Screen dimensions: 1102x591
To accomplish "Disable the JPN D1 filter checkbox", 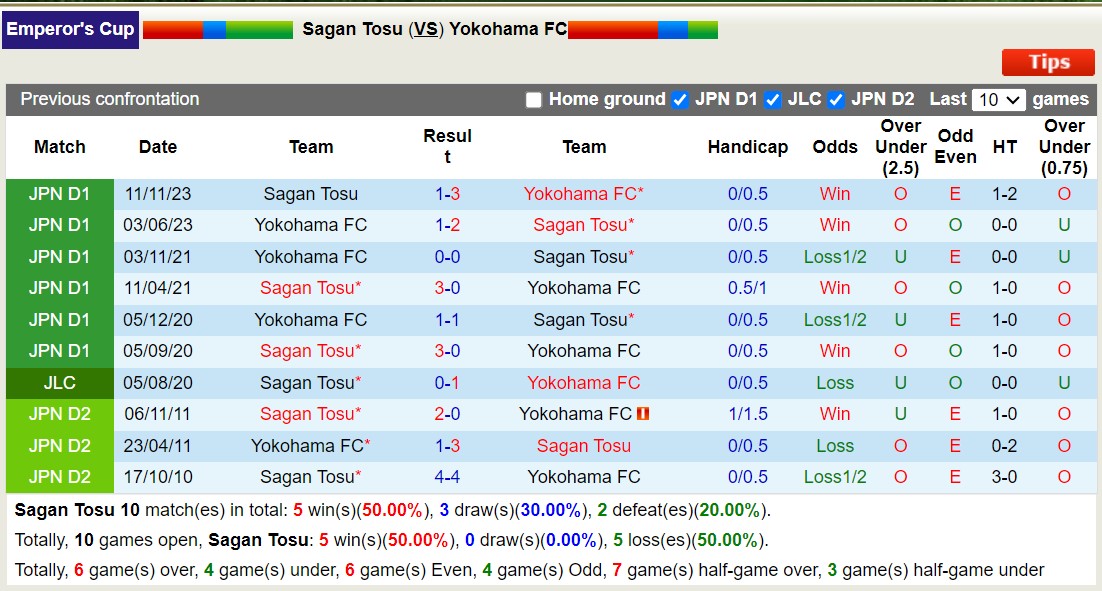I will pyautogui.click(x=680, y=99).
